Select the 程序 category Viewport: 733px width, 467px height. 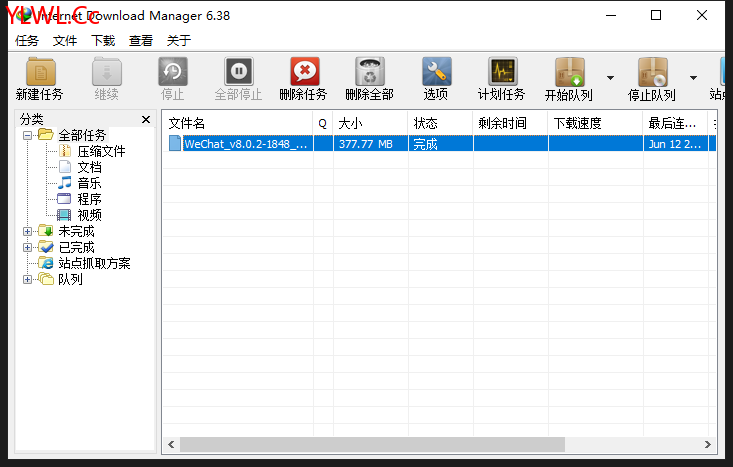(x=89, y=199)
